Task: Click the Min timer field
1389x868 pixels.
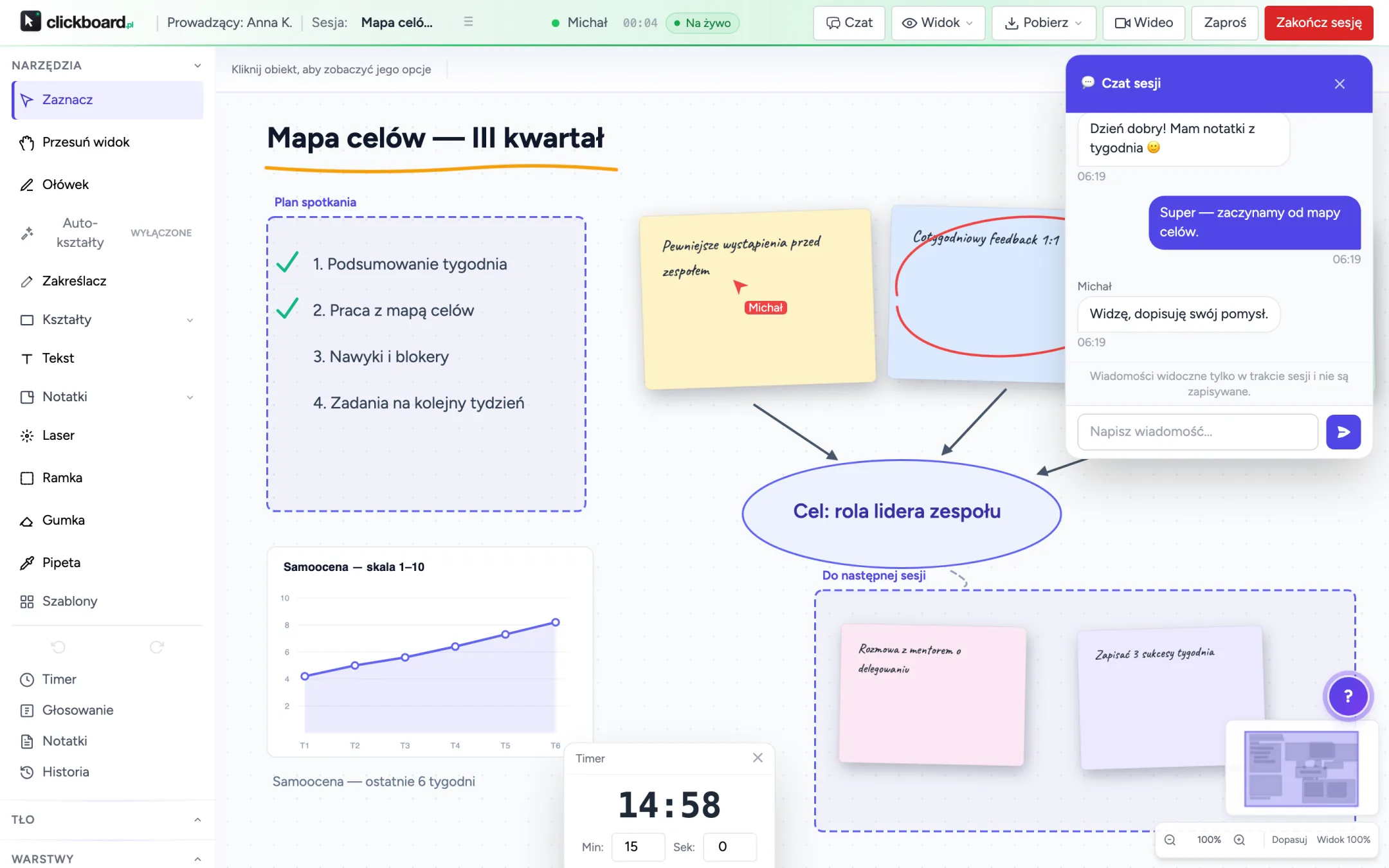Action: (638, 847)
